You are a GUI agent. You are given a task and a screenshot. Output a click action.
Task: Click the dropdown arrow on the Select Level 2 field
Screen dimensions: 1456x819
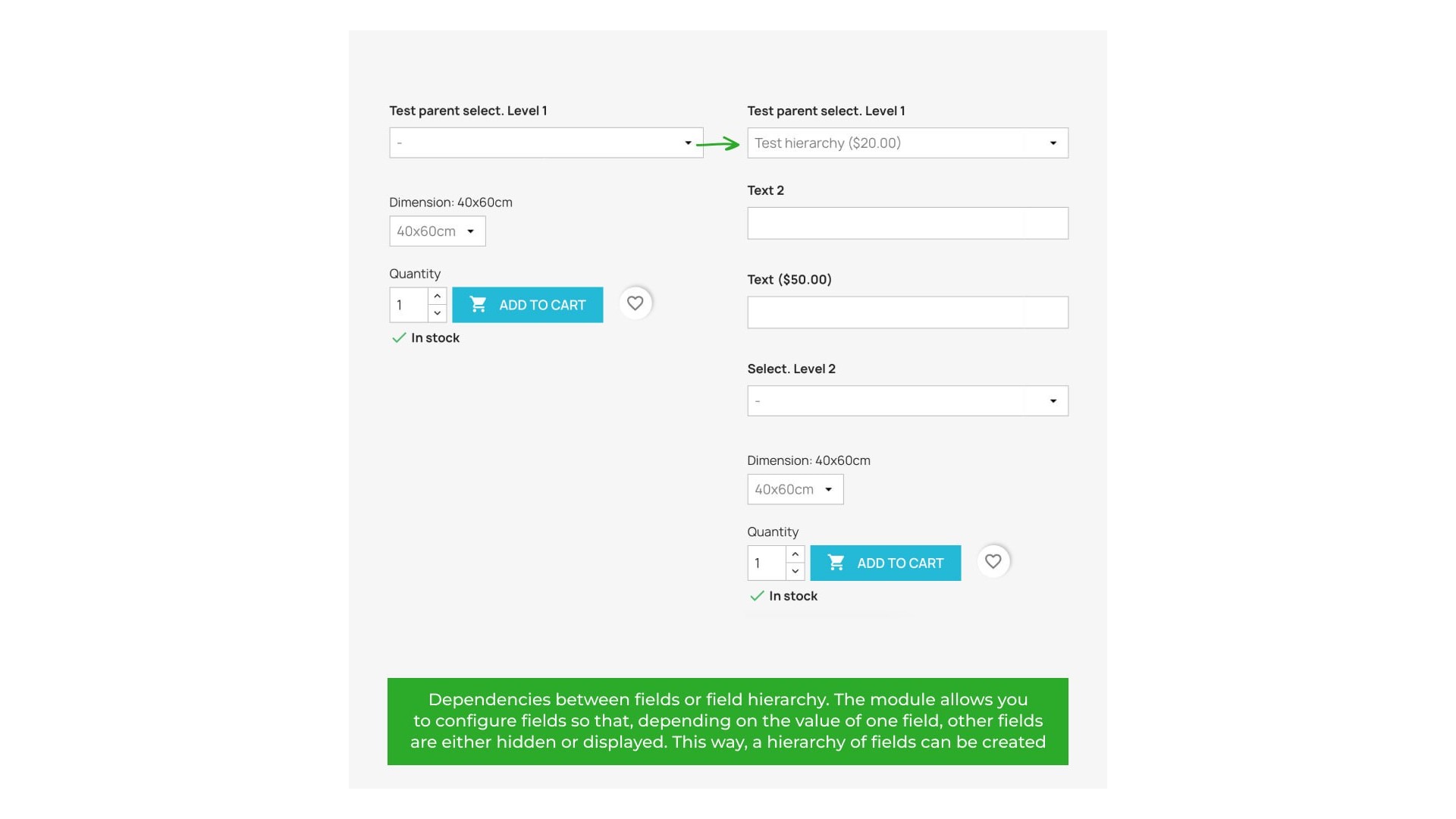click(1053, 400)
